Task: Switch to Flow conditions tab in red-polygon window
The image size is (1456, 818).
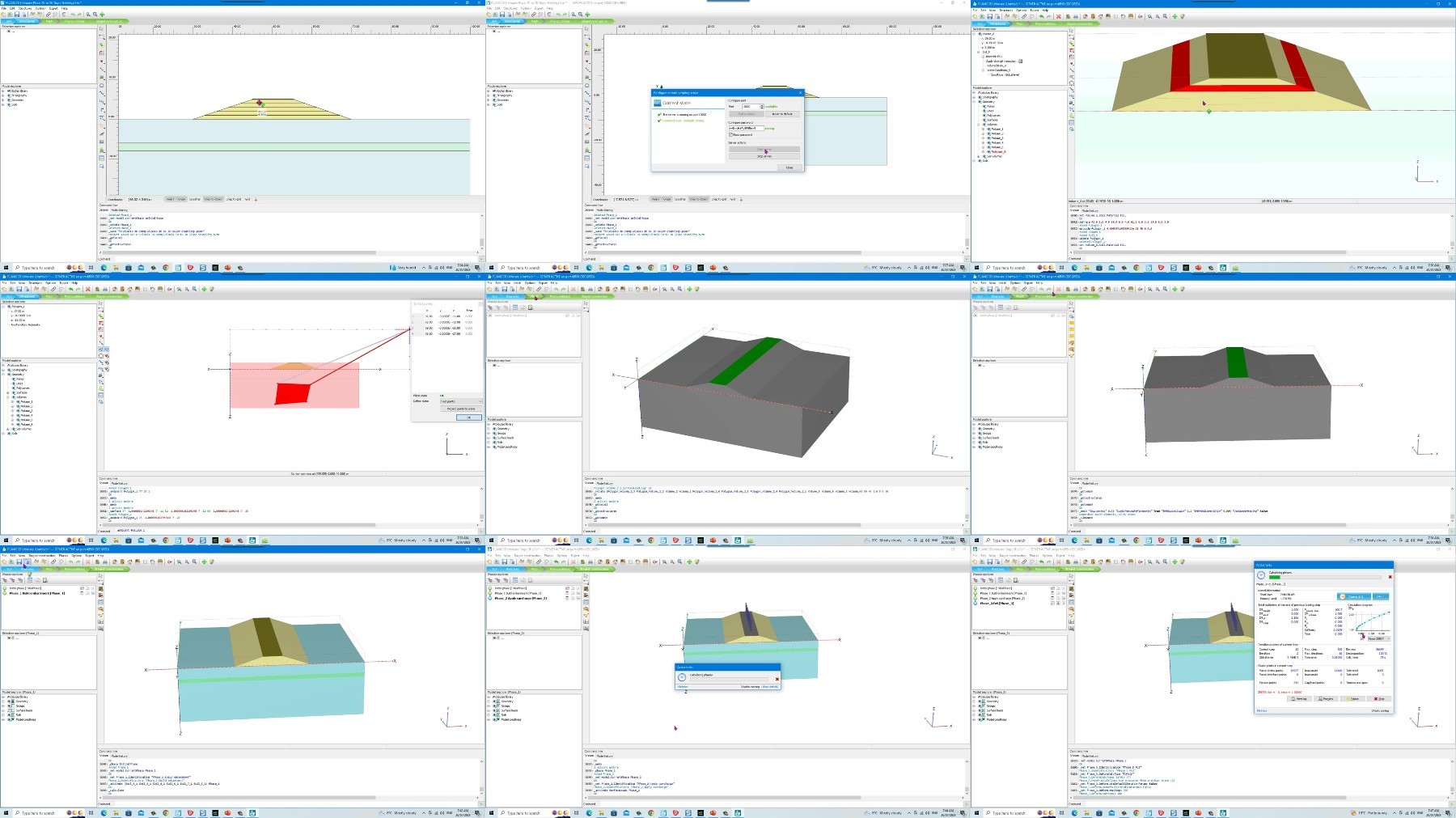Action: [74, 296]
